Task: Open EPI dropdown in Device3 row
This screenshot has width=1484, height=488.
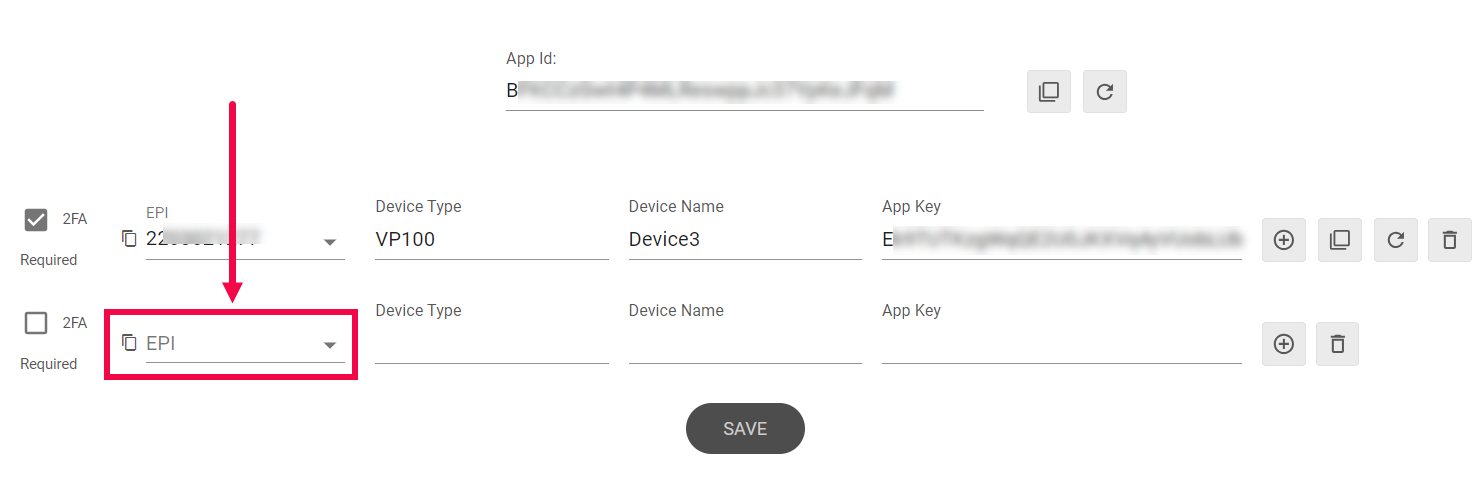Action: 330,241
